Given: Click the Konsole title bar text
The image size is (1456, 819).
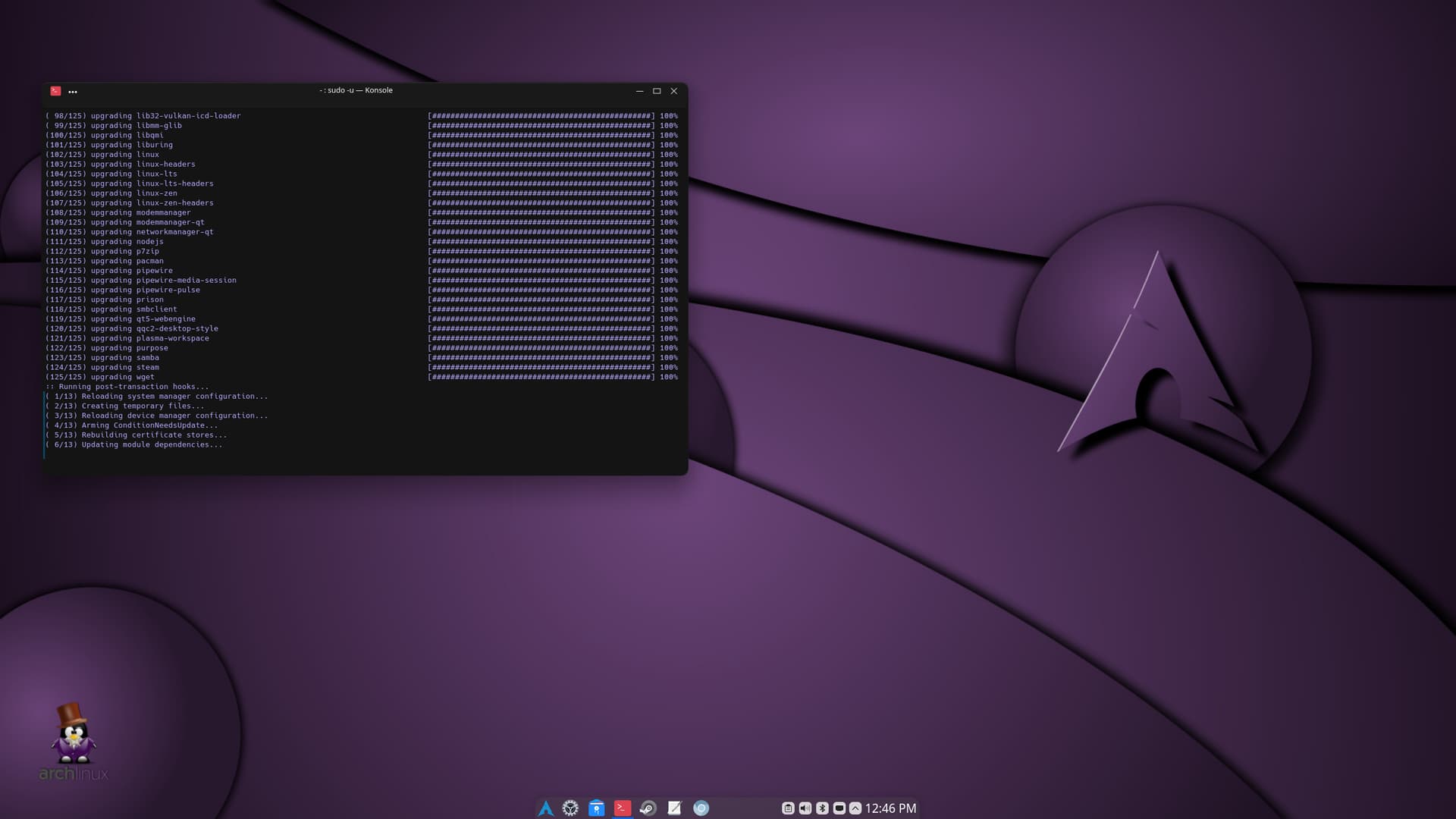Looking at the screenshot, I should (x=356, y=90).
